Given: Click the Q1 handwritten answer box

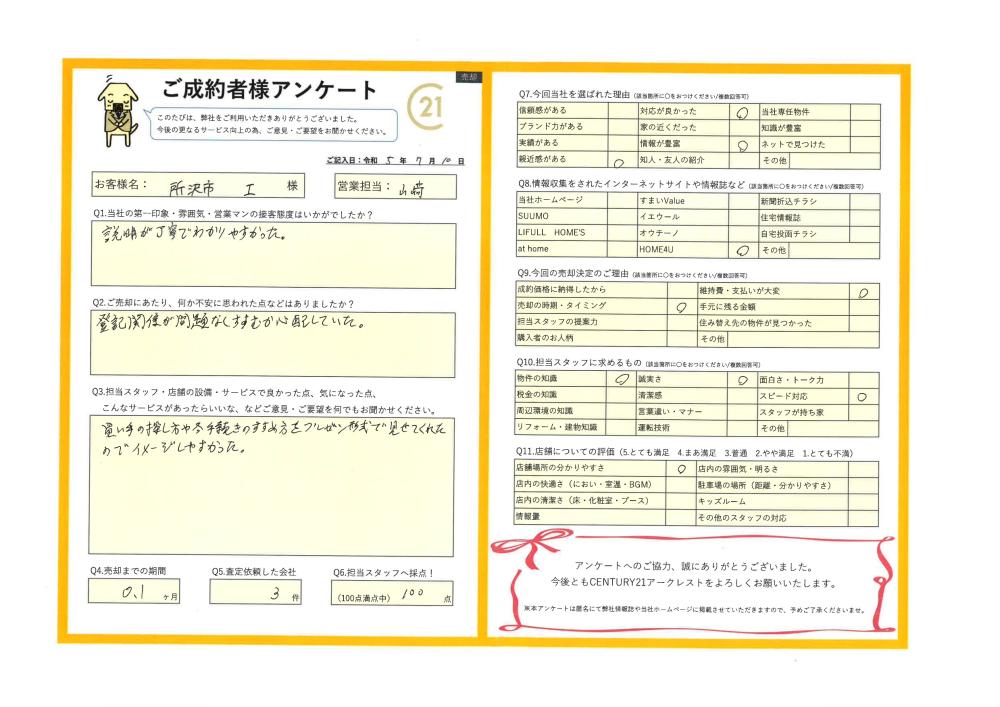Looking at the screenshot, I should click(274, 255).
